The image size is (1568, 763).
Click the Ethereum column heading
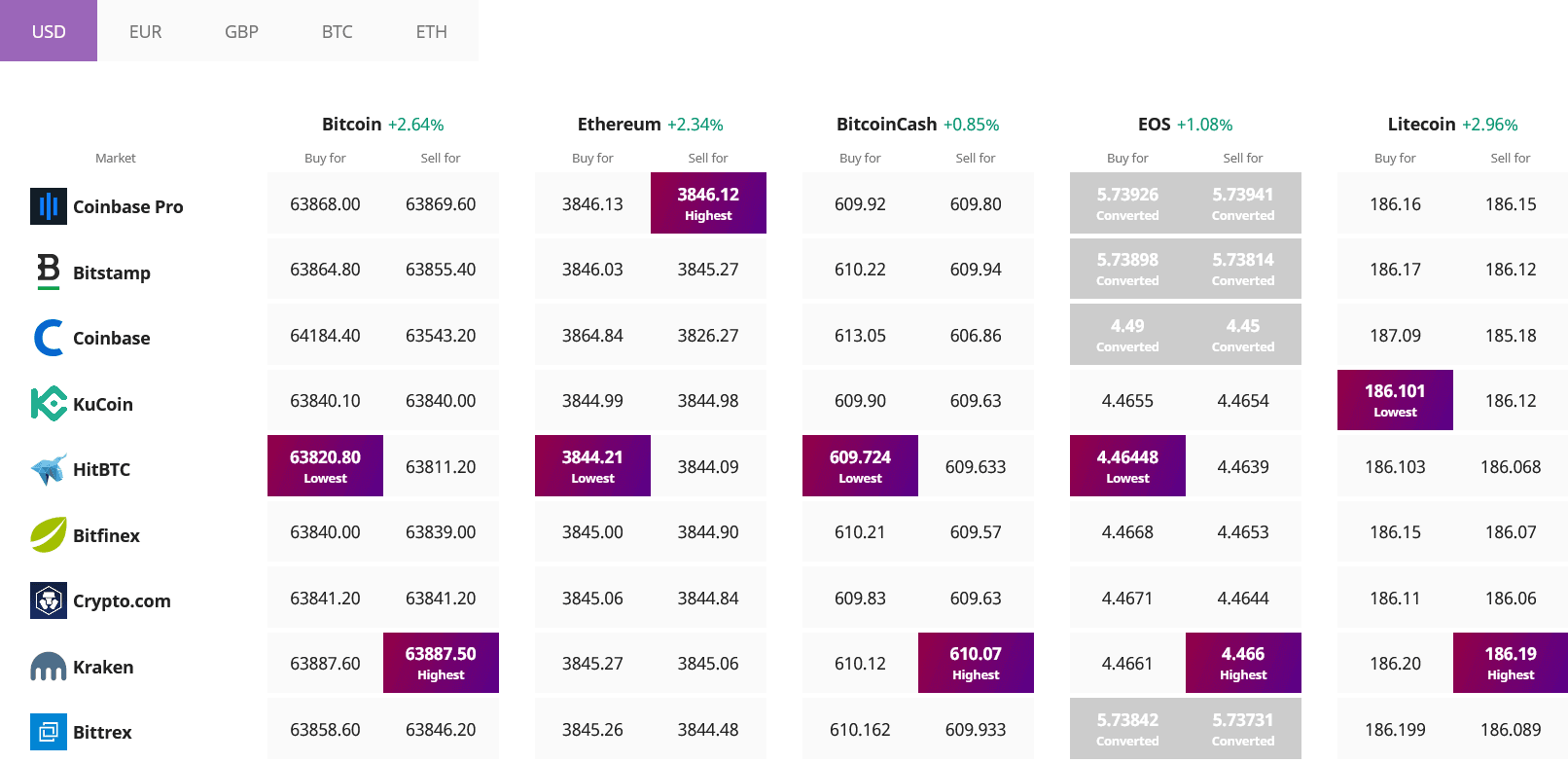(619, 124)
